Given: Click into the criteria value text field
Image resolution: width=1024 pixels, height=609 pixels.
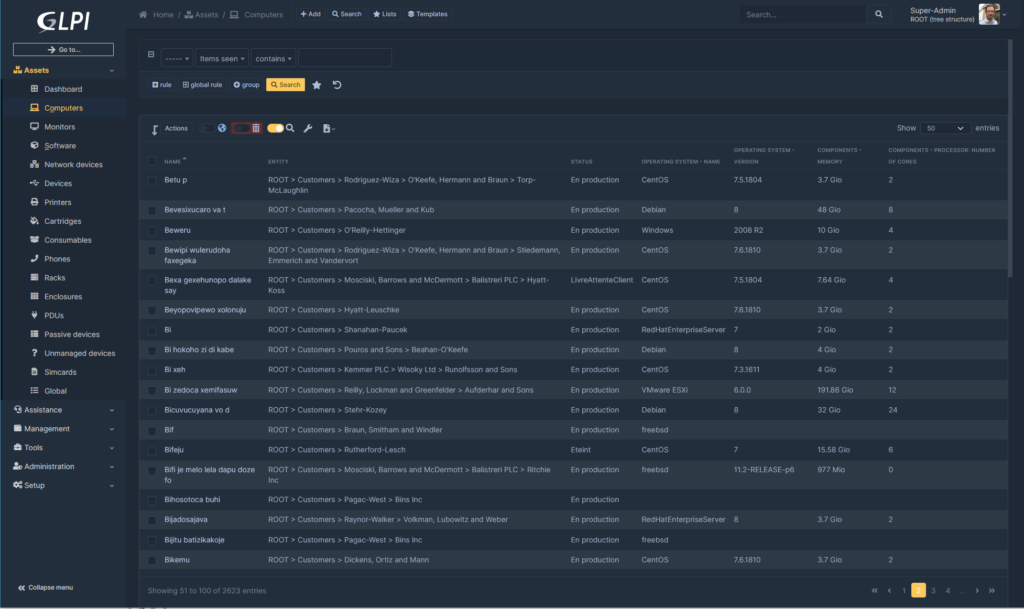Looking at the screenshot, I should click(345, 59).
